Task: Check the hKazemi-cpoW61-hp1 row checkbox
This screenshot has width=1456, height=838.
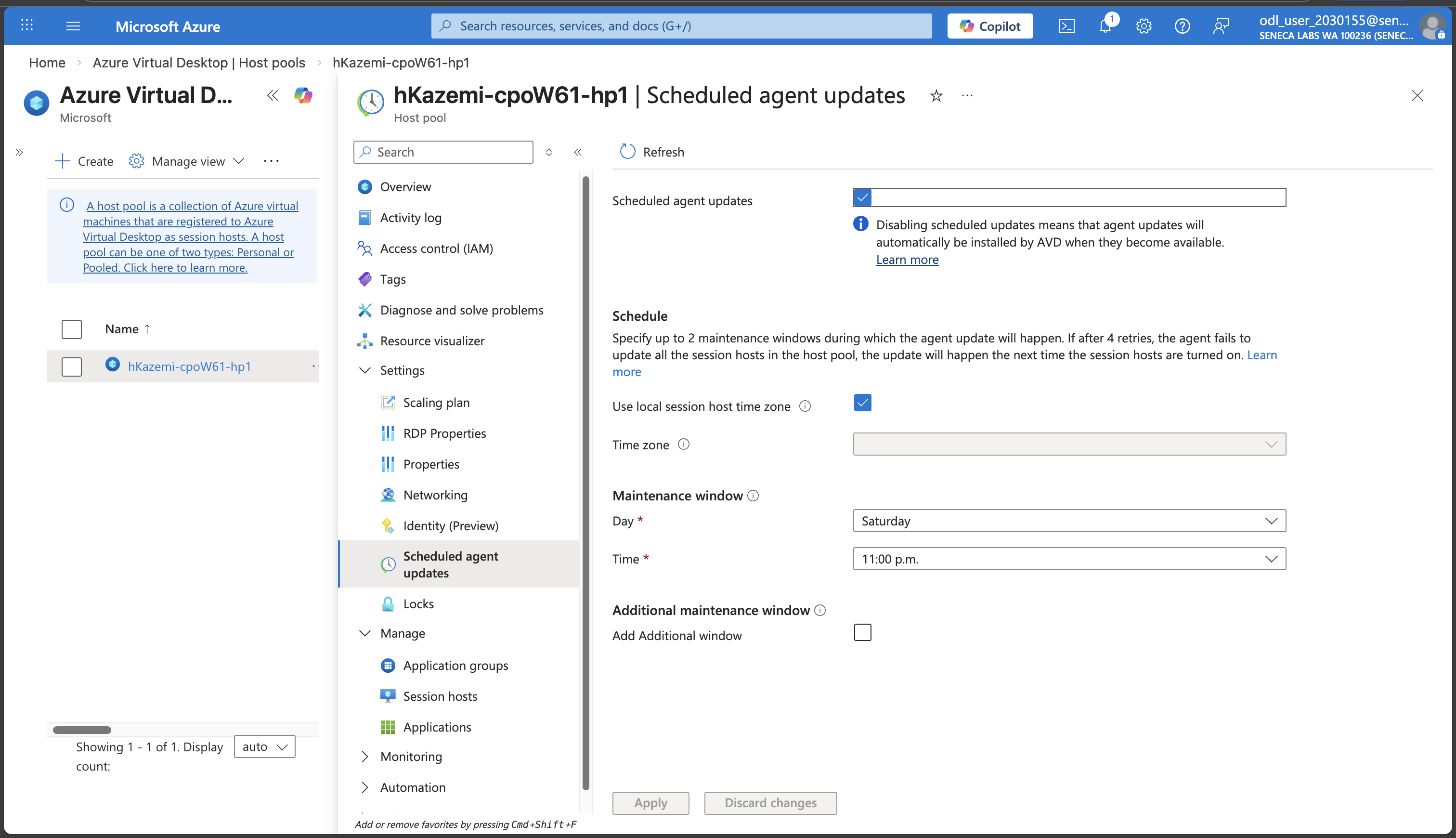Action: [72, 367]
